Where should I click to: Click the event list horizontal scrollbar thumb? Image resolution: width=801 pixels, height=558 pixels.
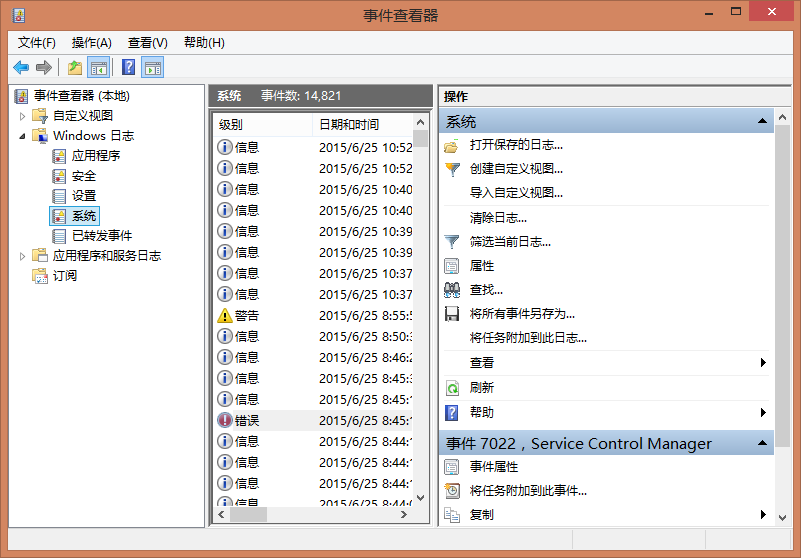pos(248,515)
